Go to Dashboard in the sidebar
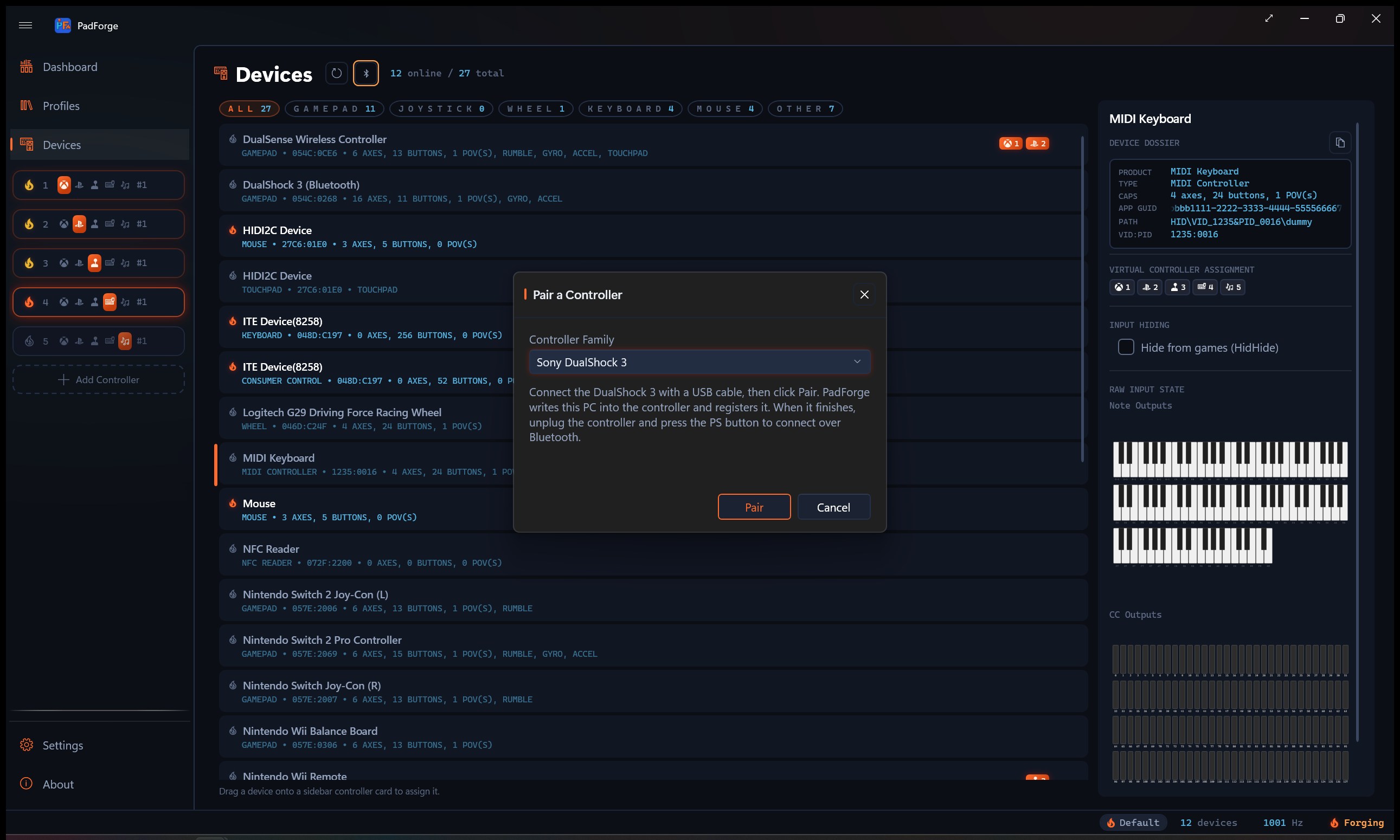The height and width of the screenshot is (840, 1400). pos(100,67)
